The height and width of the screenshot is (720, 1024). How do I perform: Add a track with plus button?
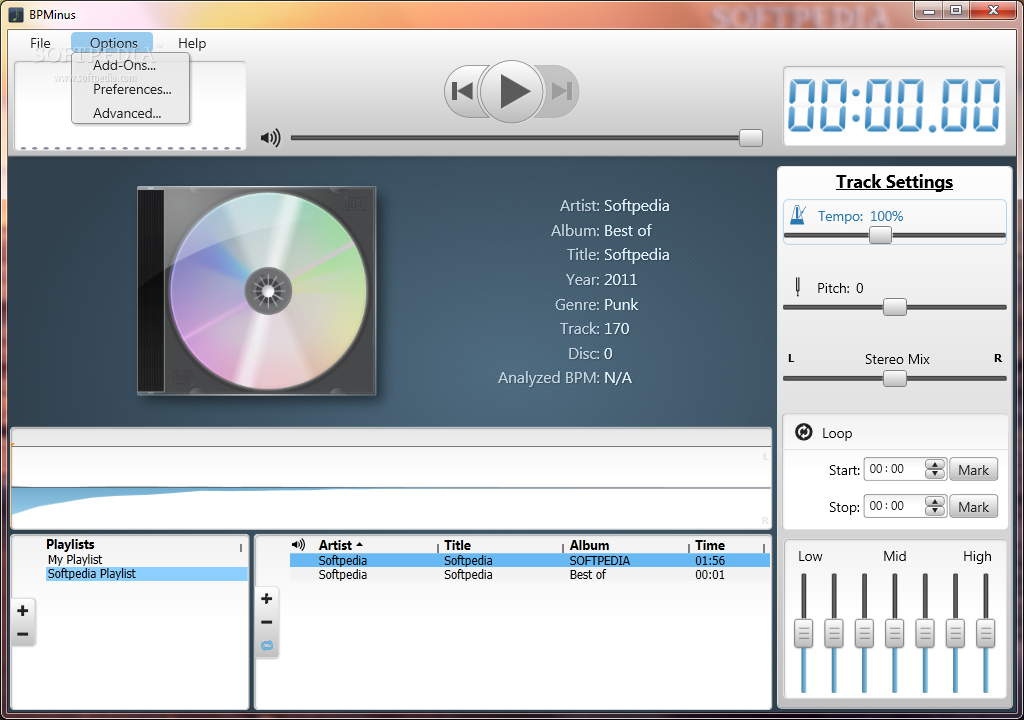click(266, 598)
